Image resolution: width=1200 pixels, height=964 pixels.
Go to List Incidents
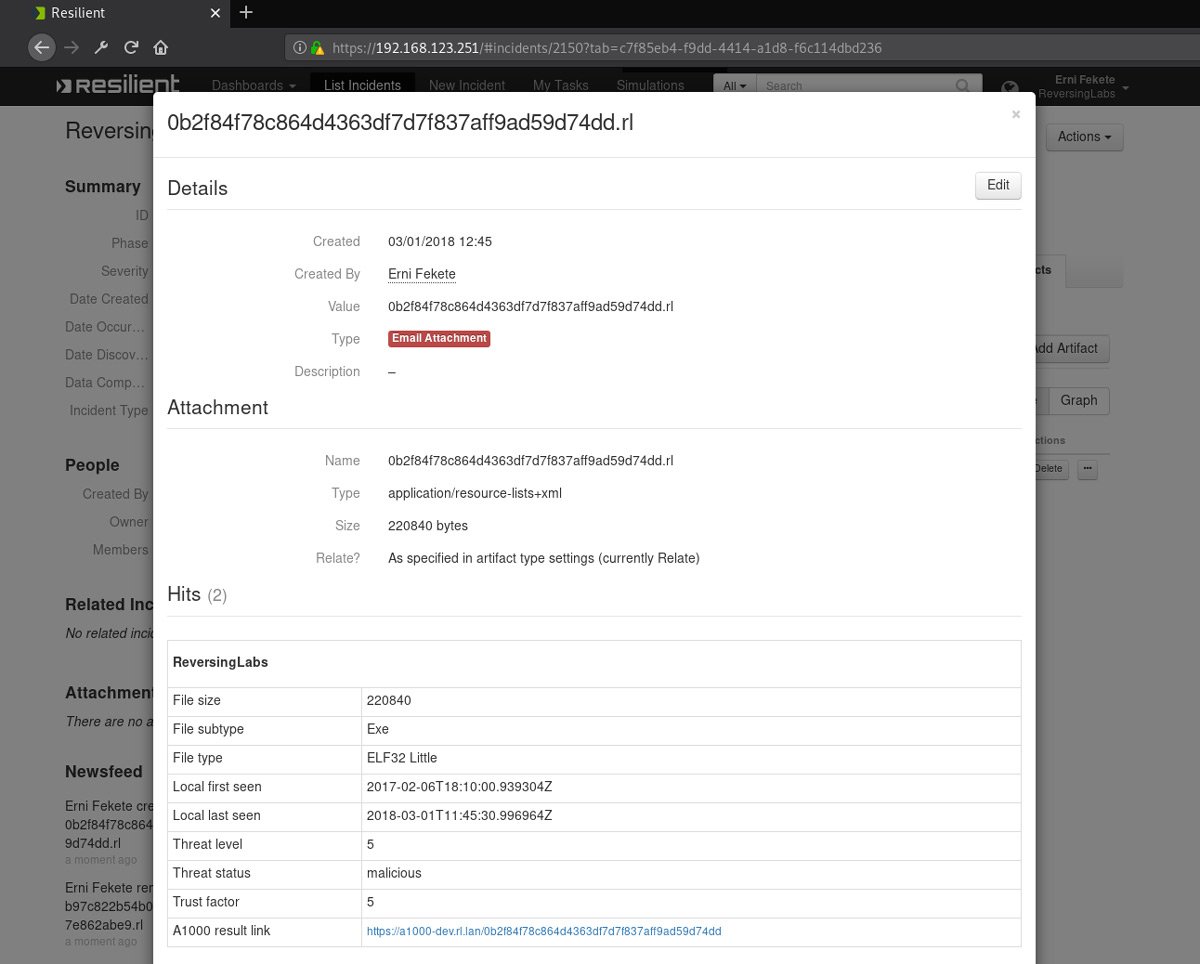click(362, 85)
